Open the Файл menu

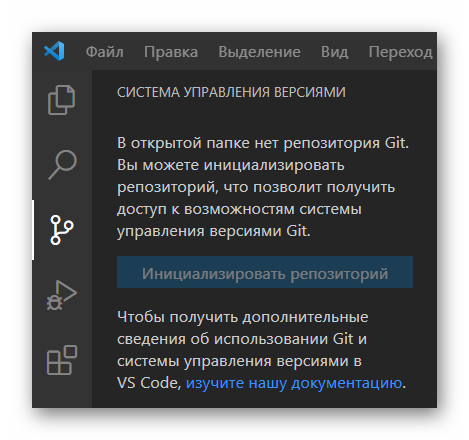coord(104,52)
